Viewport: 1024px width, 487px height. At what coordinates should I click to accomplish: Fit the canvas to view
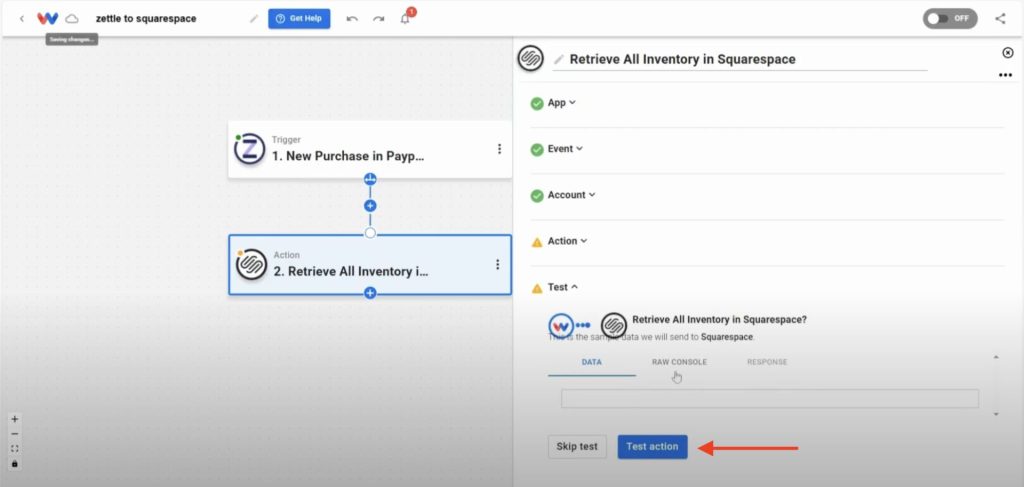15,449
